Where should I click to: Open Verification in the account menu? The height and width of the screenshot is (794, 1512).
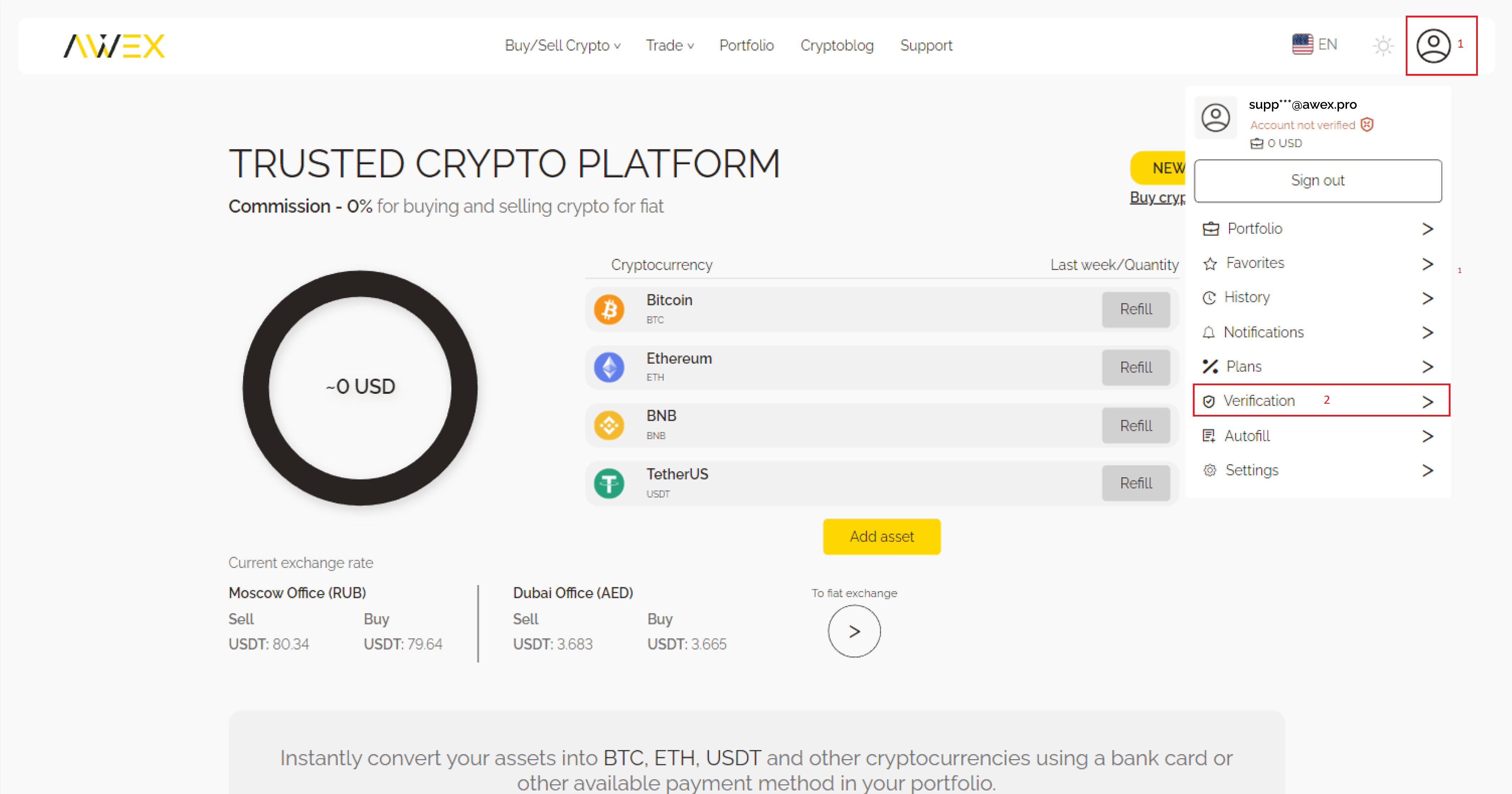click(1259, 401)
